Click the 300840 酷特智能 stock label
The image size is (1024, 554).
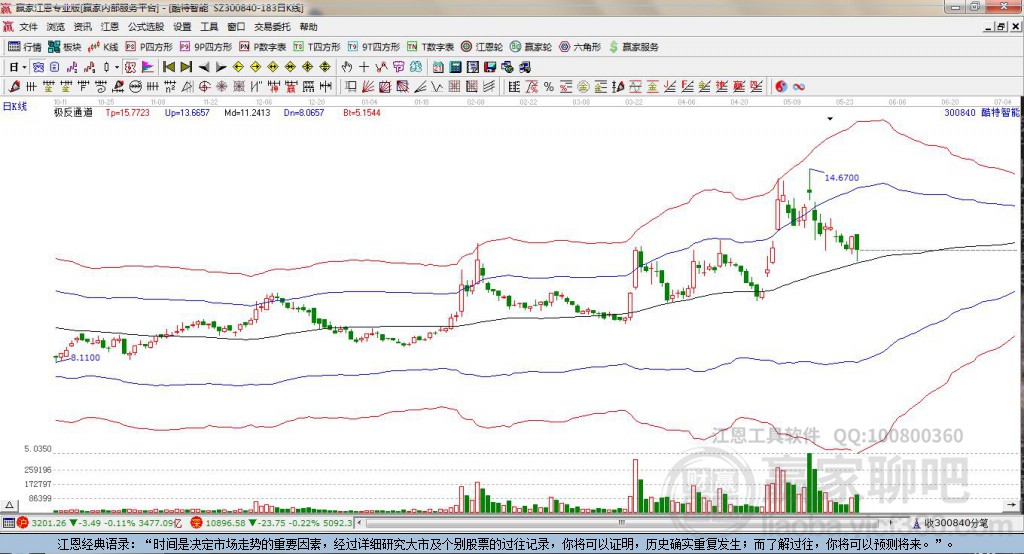(x=982, y=112)
